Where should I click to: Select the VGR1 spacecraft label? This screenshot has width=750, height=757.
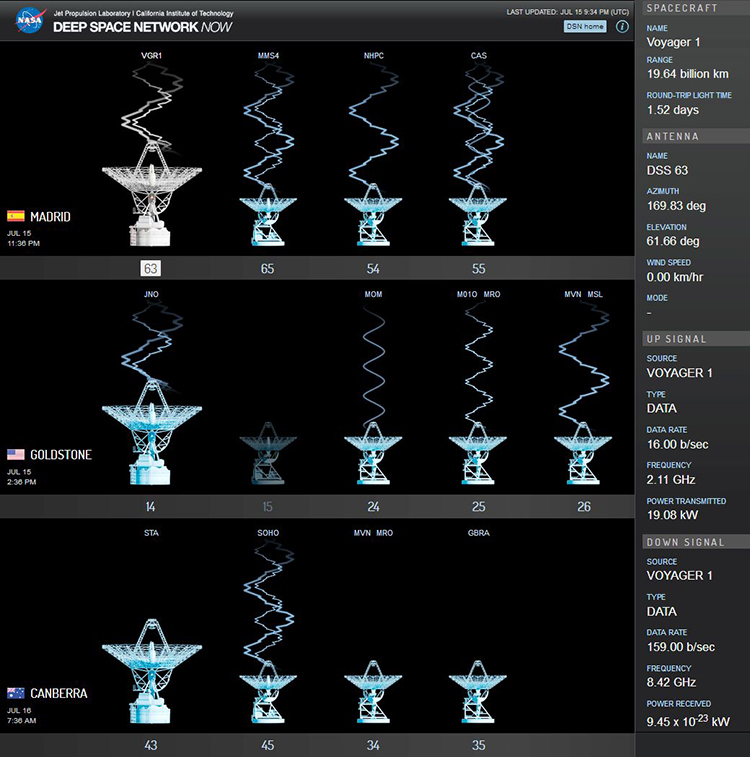[151, 56]
